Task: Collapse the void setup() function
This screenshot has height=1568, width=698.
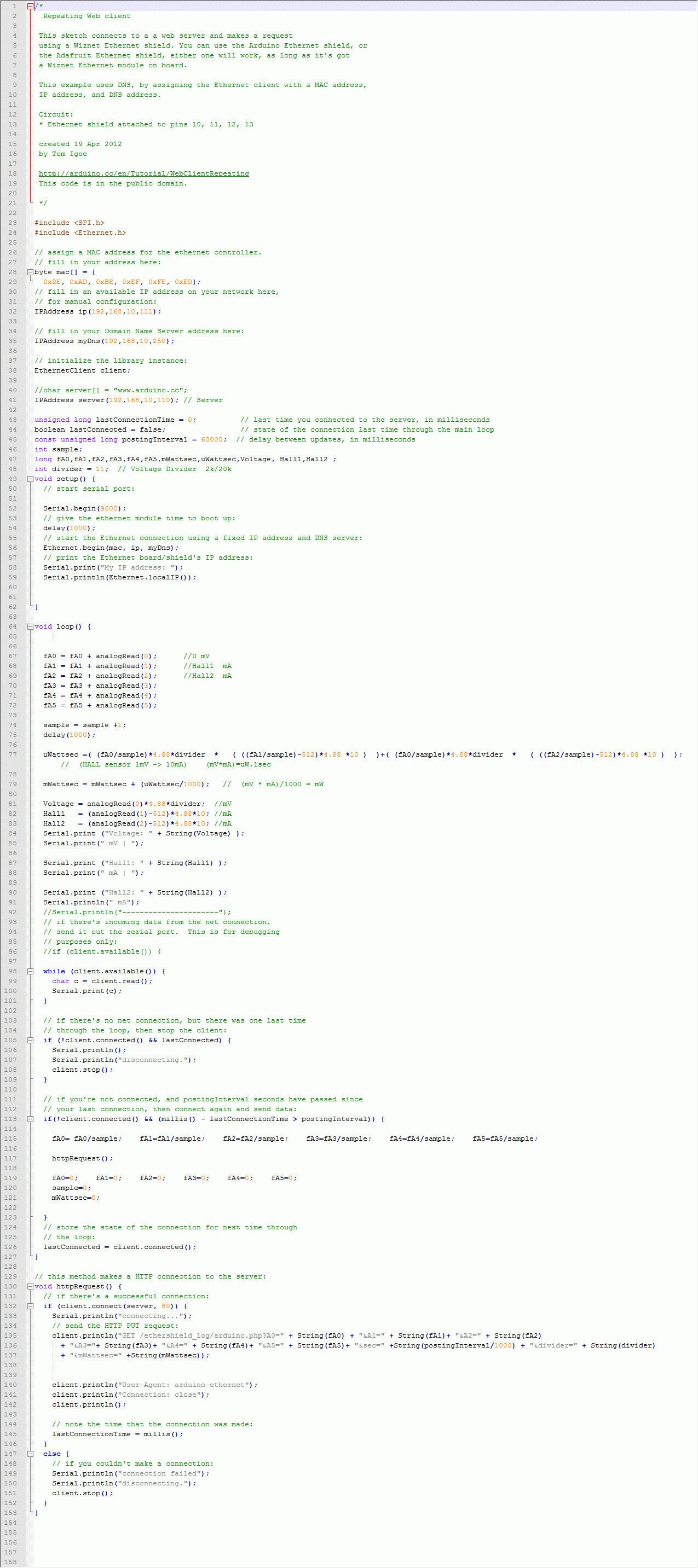Action: (31, 479)
